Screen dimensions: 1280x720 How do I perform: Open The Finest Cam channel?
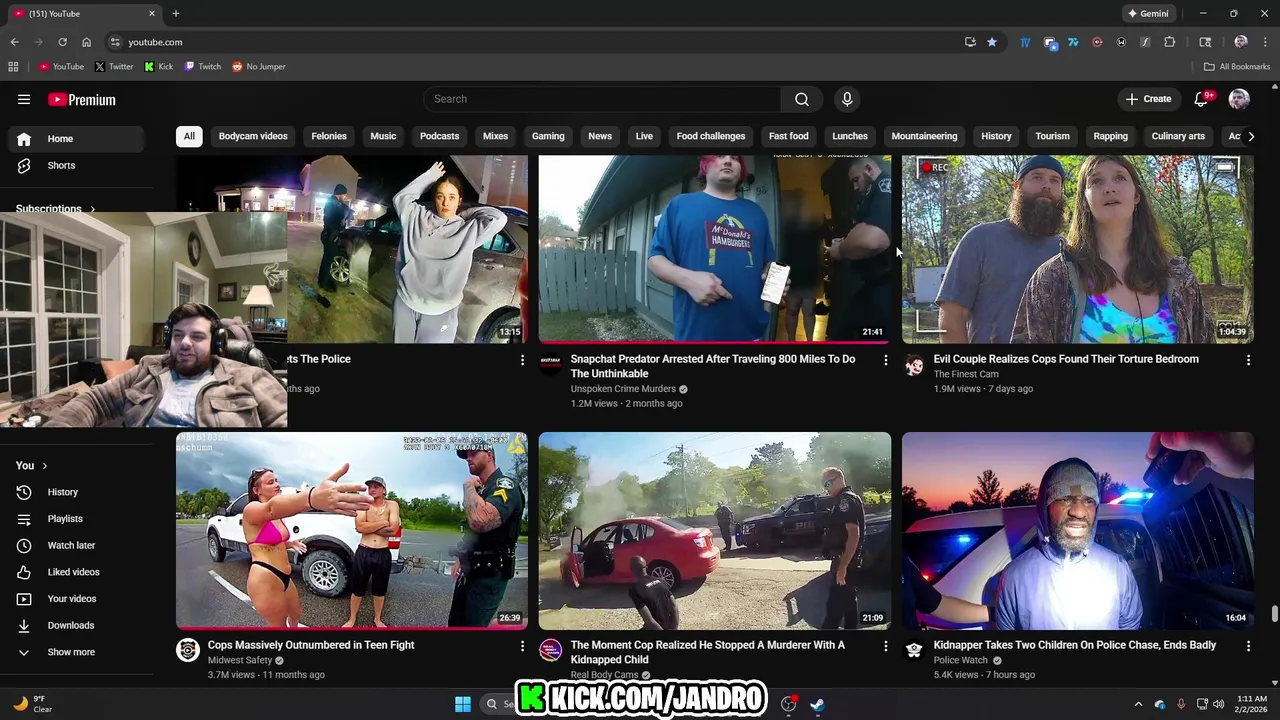tap(966, 374)
